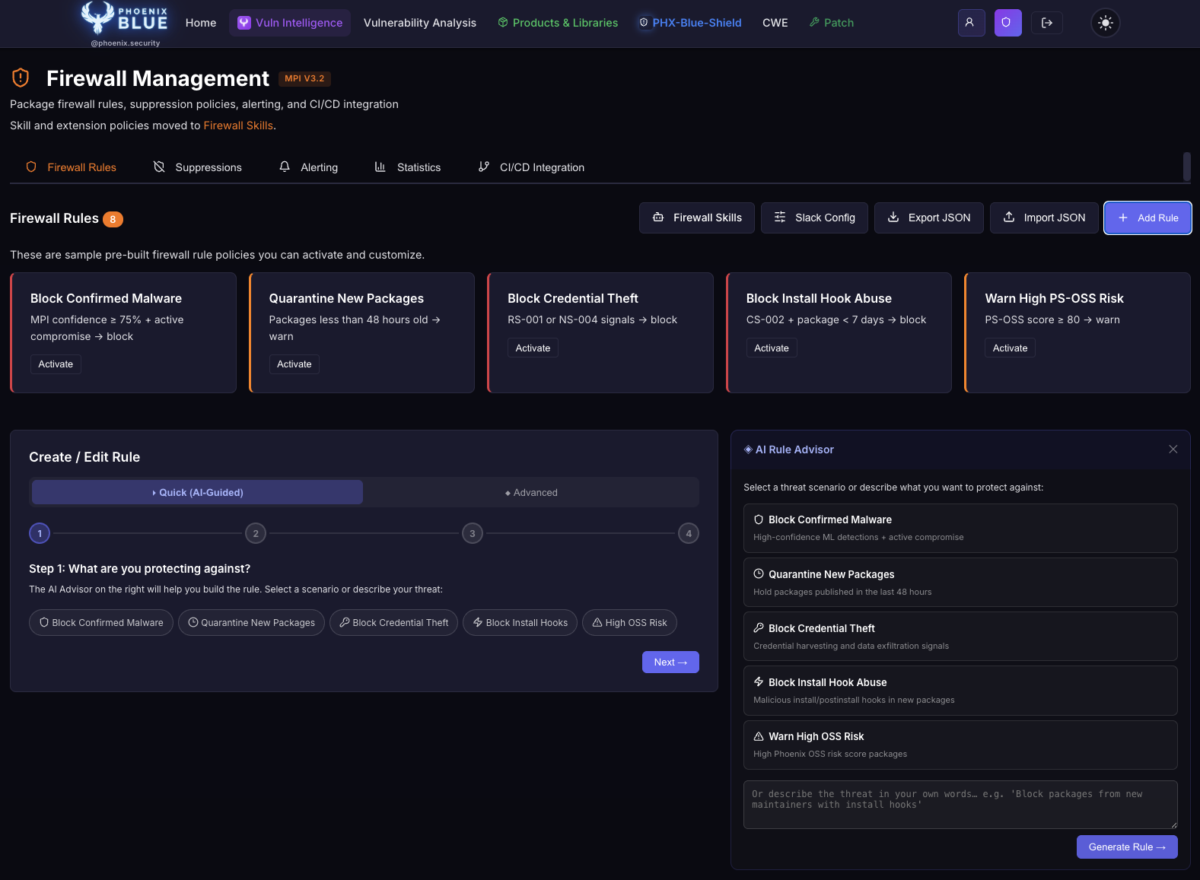
Task: Click step 3 in wizard progress
Action: 472,534
